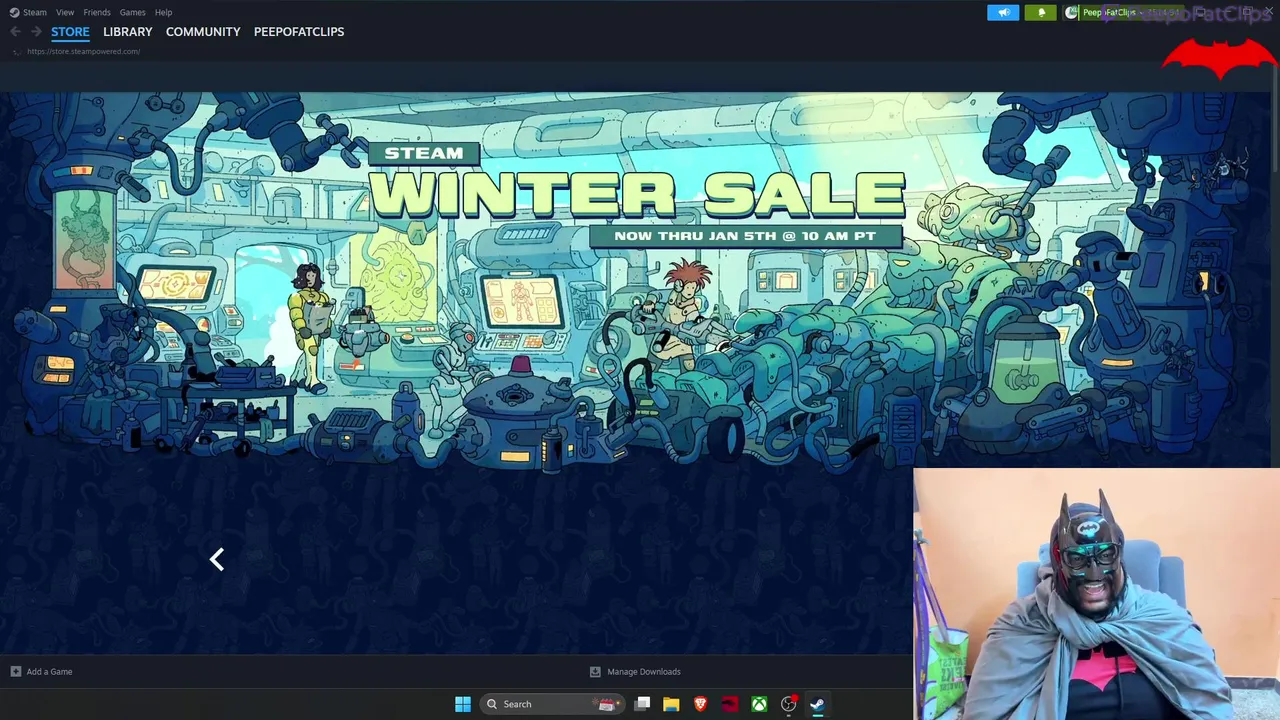The width and height of the screenshot is (1280, 720).
Task: Open the green notifications bell
Action: [1040, 12]
